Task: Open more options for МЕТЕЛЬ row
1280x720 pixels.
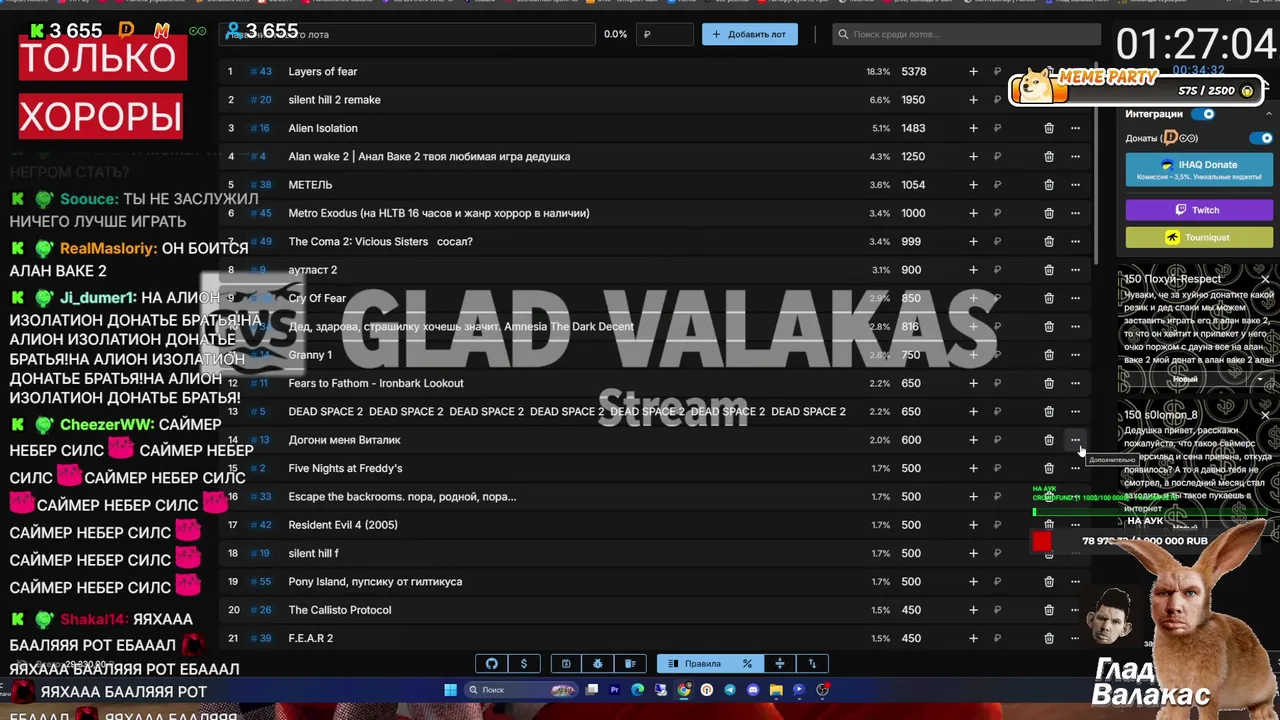Action: tap(1075, 185)
